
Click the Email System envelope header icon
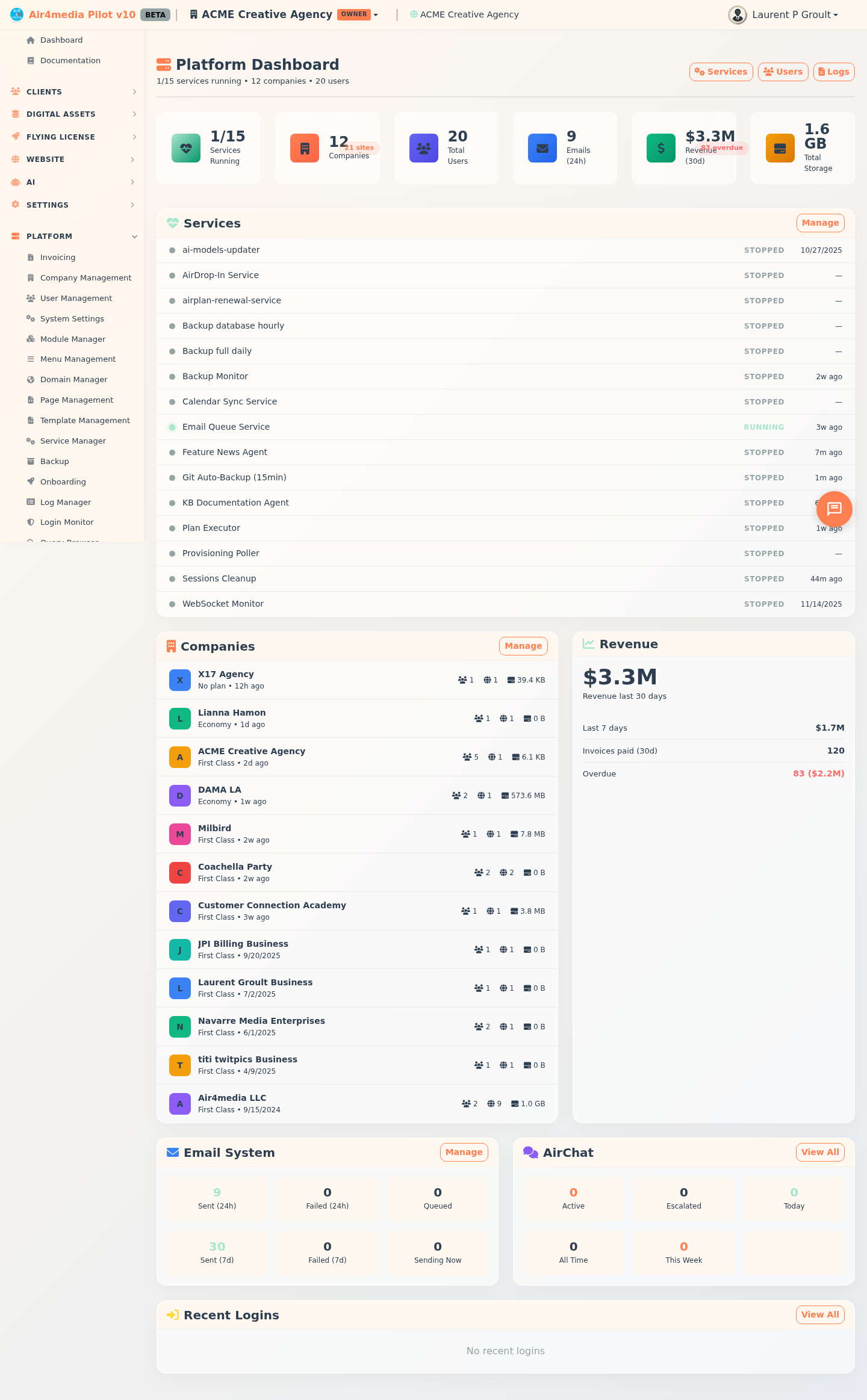click(x=173, y=1153)
